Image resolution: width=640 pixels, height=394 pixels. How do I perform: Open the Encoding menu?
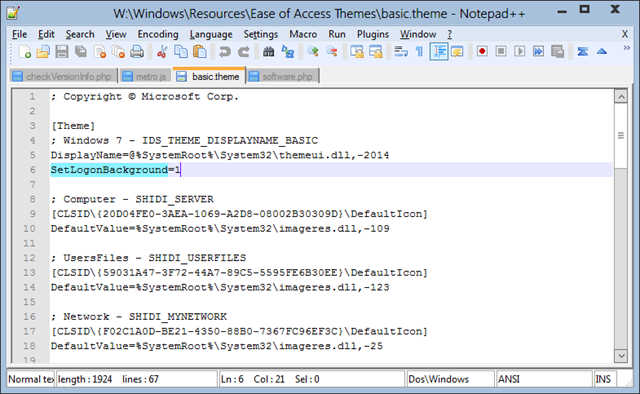pos(158,34)
